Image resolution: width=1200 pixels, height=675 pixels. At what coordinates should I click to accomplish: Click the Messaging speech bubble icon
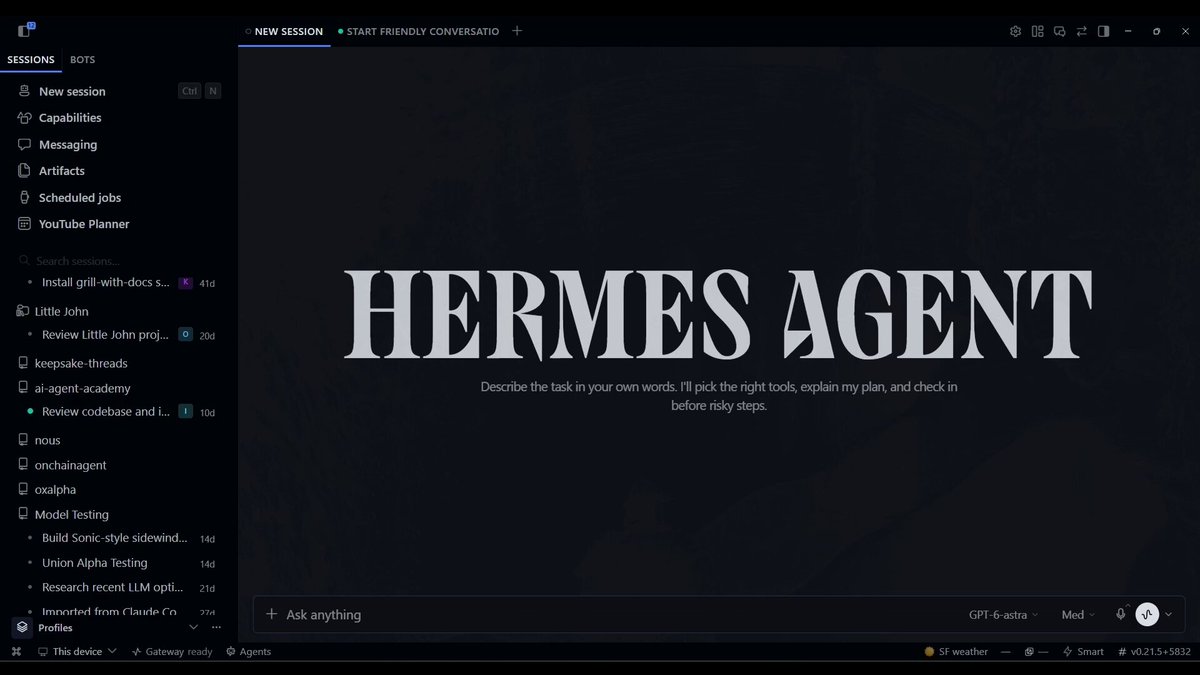25,145
